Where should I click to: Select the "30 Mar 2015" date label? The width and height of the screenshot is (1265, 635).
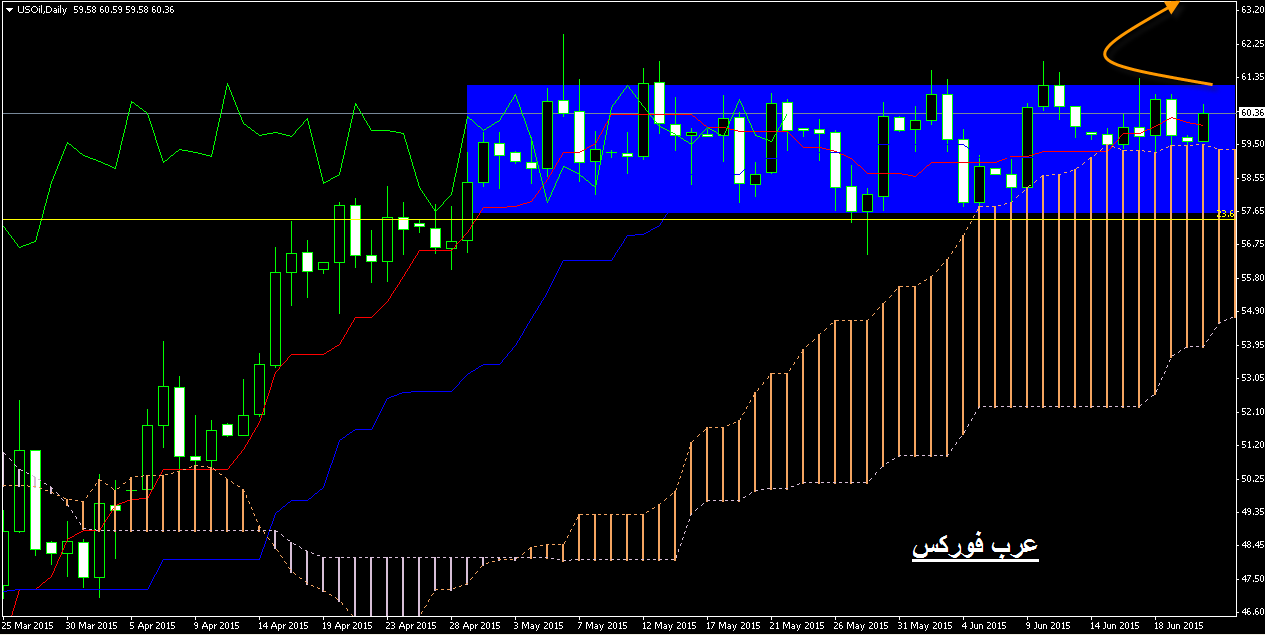[91, 627]
